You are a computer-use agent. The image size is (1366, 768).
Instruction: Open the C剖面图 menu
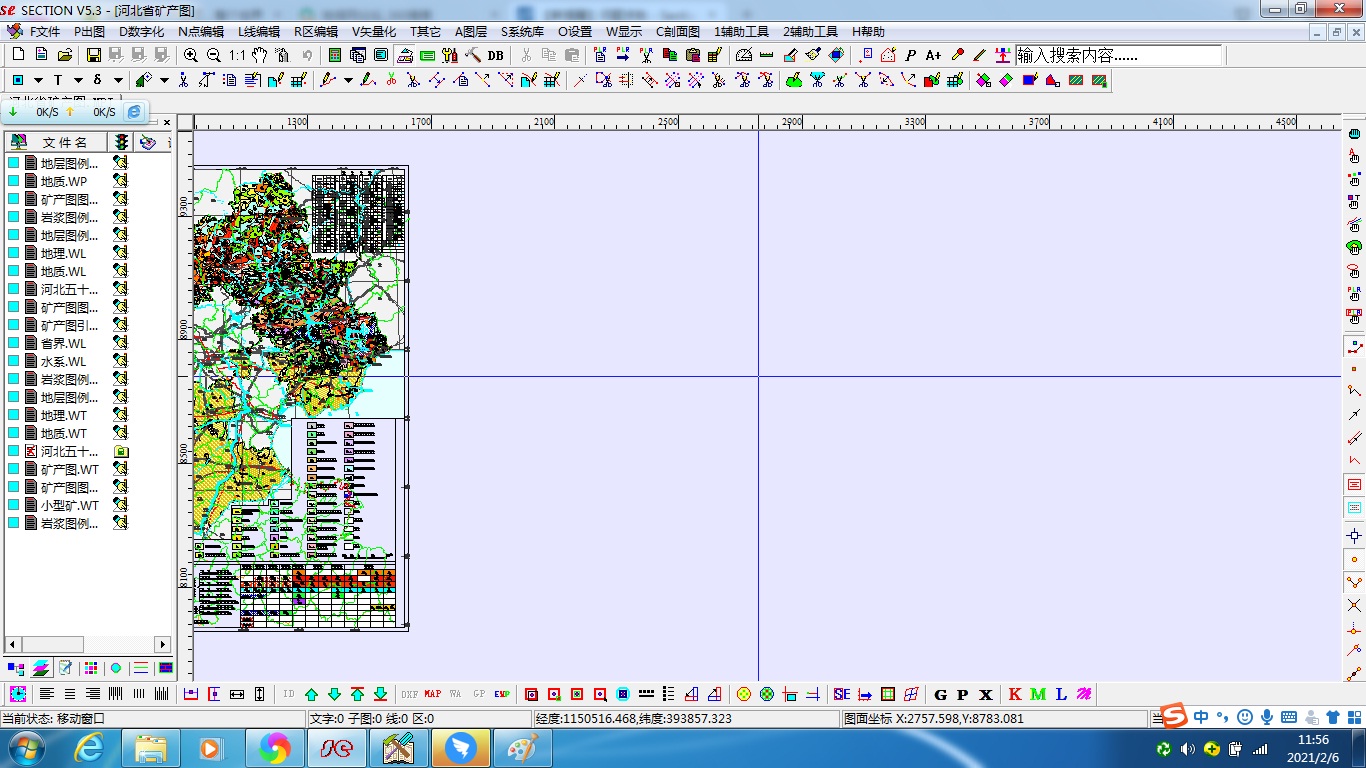(x=678, y=32)
